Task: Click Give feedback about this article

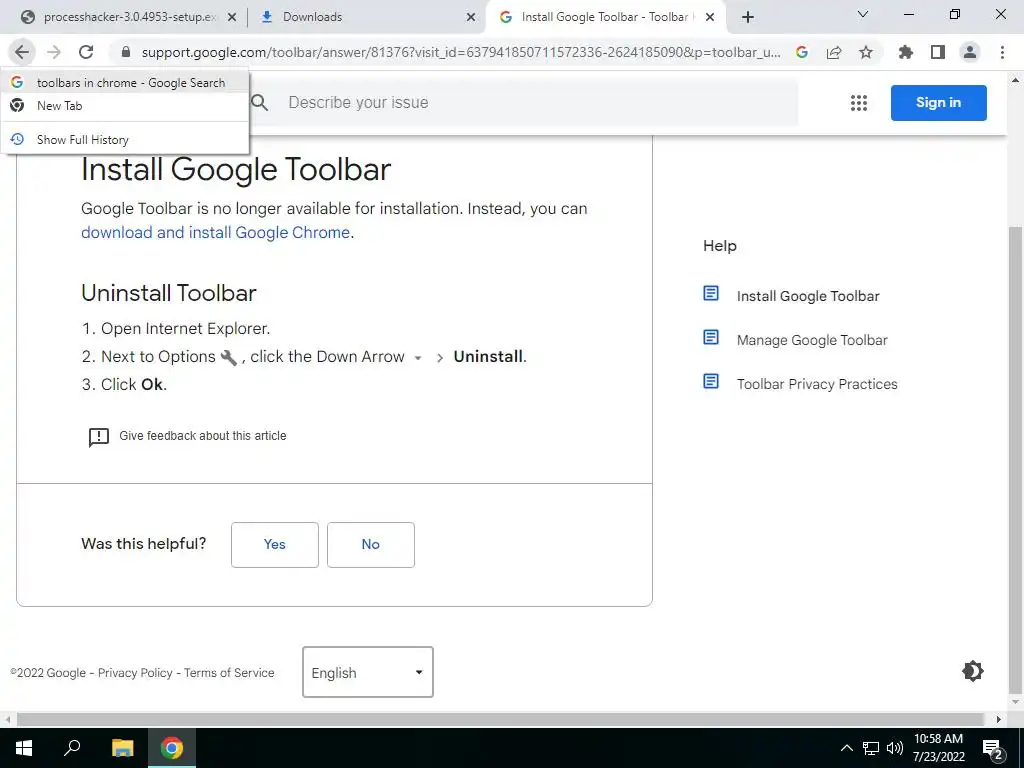Action: tap(202, 436)
